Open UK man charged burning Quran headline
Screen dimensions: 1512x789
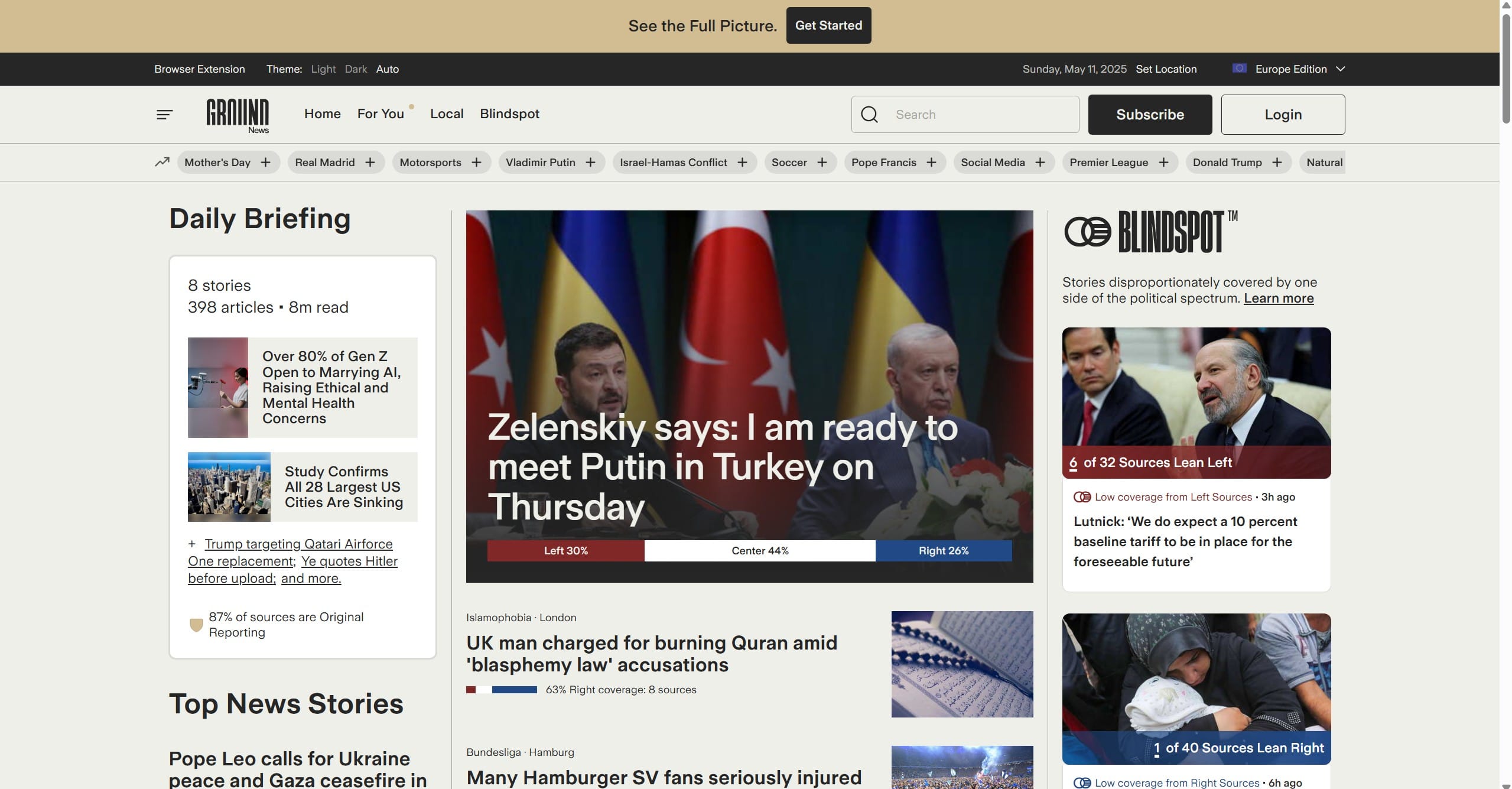tap(652, 654)
